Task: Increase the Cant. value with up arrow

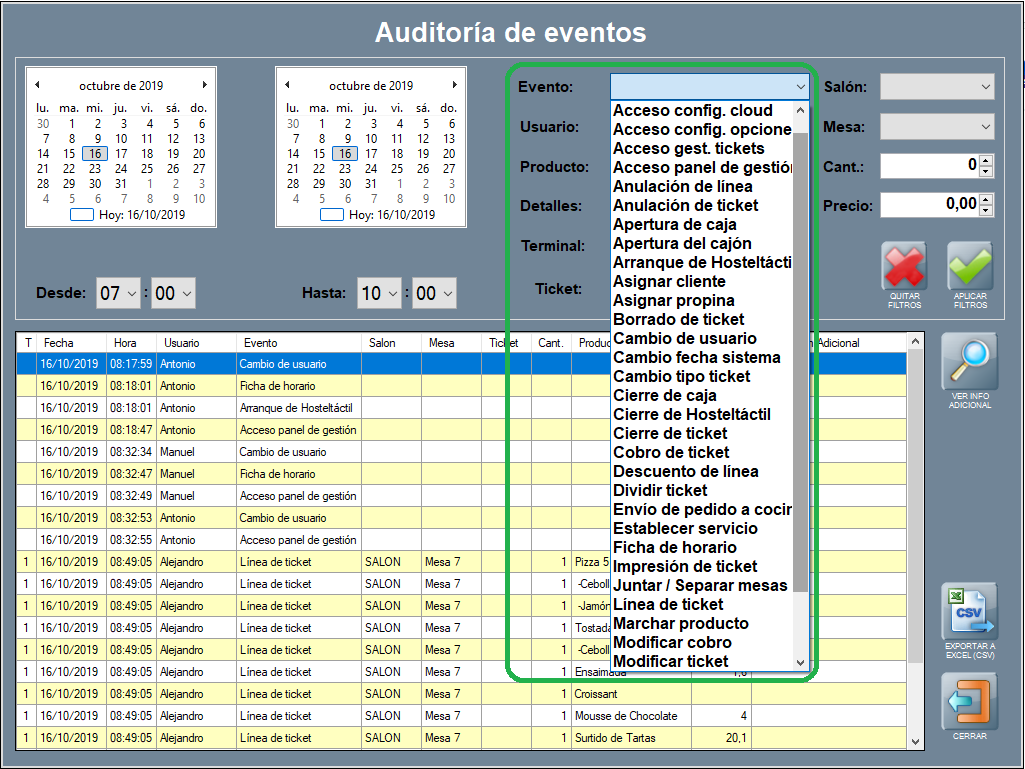Action: tap(986, 160)
